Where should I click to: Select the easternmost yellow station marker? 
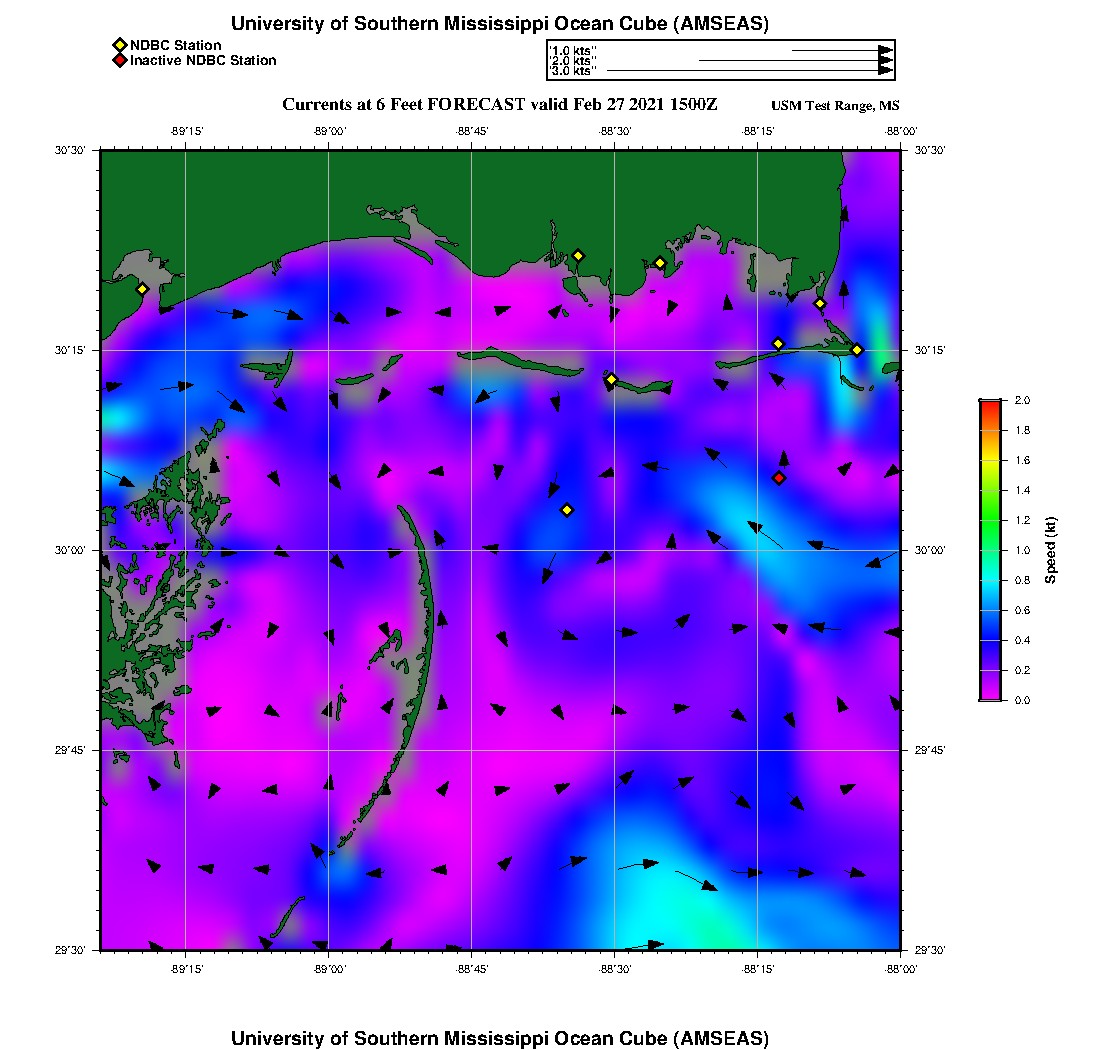click(857, 350)
